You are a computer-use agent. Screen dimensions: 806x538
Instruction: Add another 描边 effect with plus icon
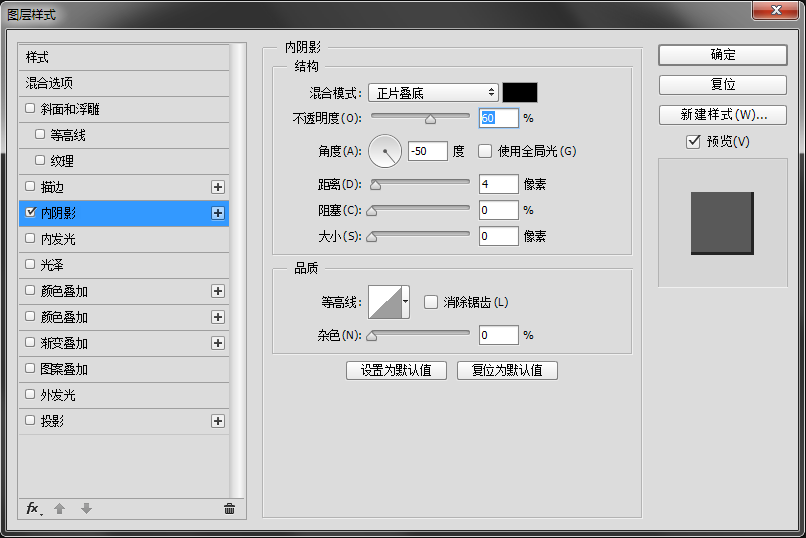point(218,187)
